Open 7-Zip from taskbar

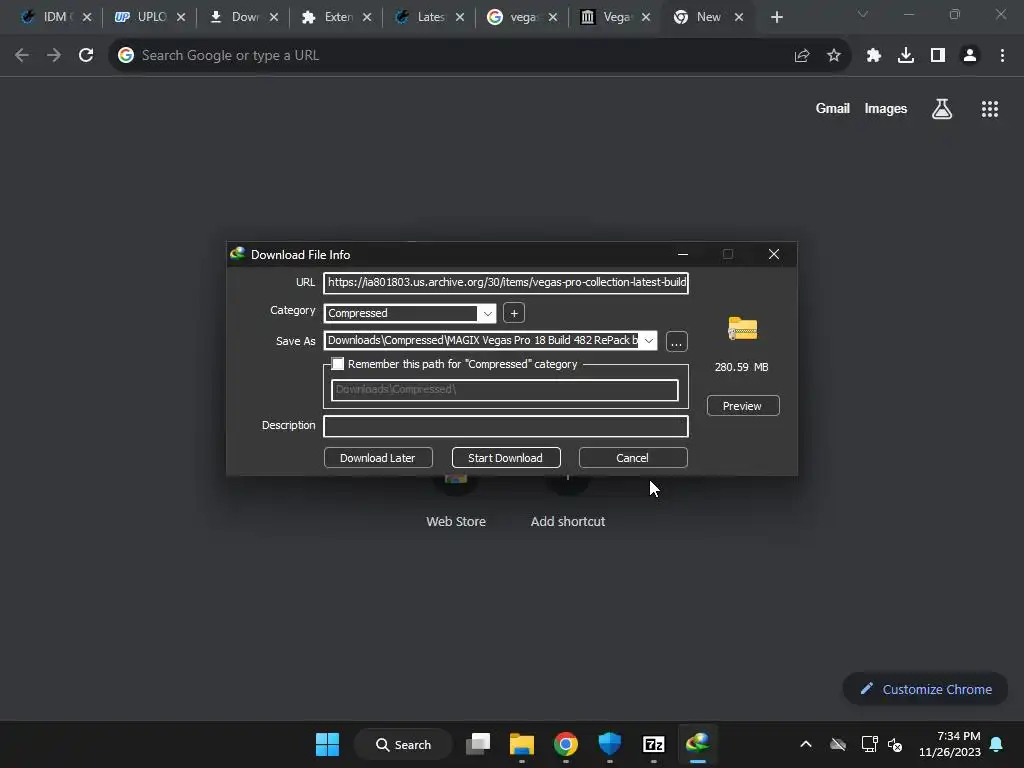click(654, 744)
